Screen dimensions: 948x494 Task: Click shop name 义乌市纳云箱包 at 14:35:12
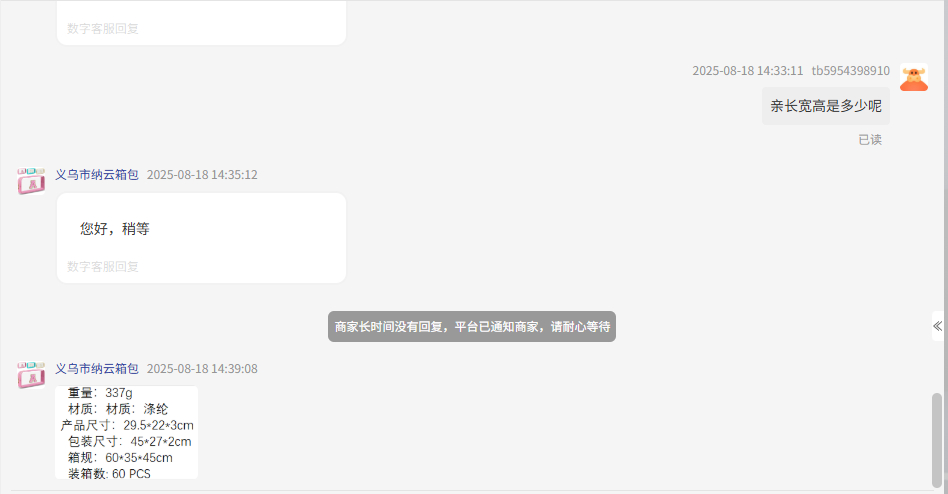click(x=97, y=175)
